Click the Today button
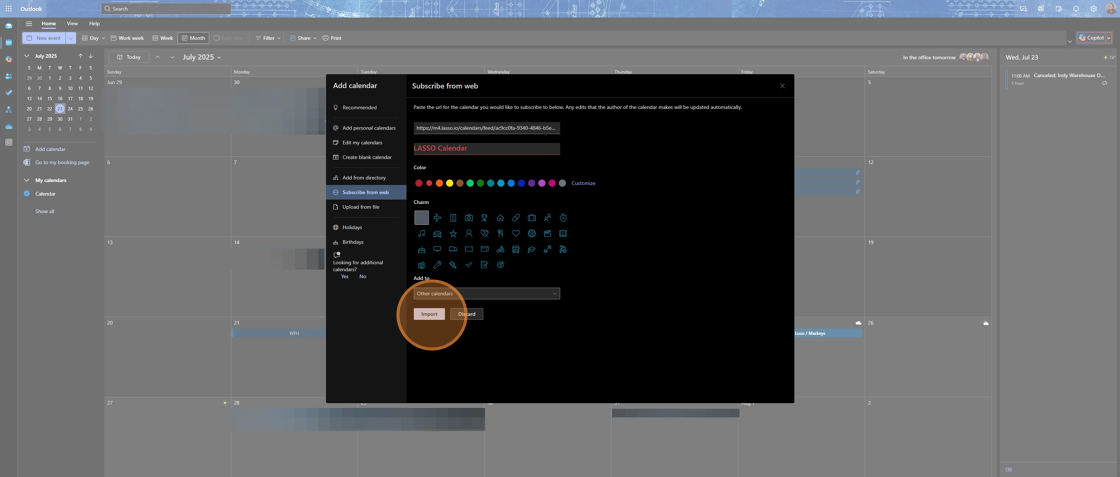The width and height of the screenshot is (1120, 477). click(x=129, y=57)
